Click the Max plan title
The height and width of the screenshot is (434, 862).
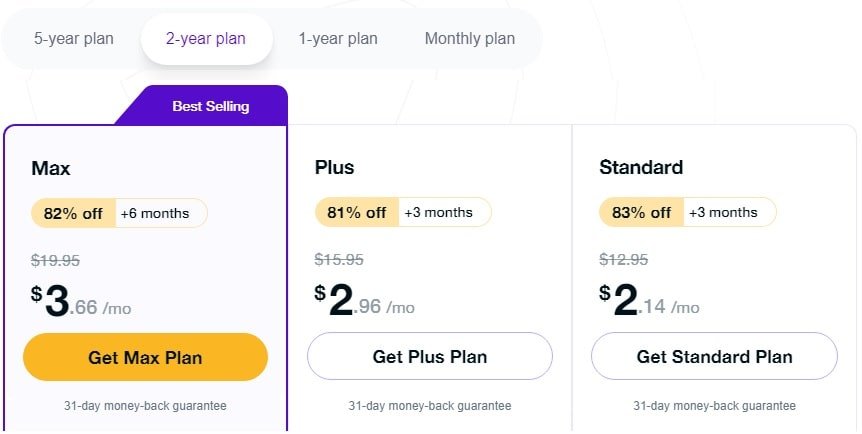pyautogui.click(x=51, y=167)
